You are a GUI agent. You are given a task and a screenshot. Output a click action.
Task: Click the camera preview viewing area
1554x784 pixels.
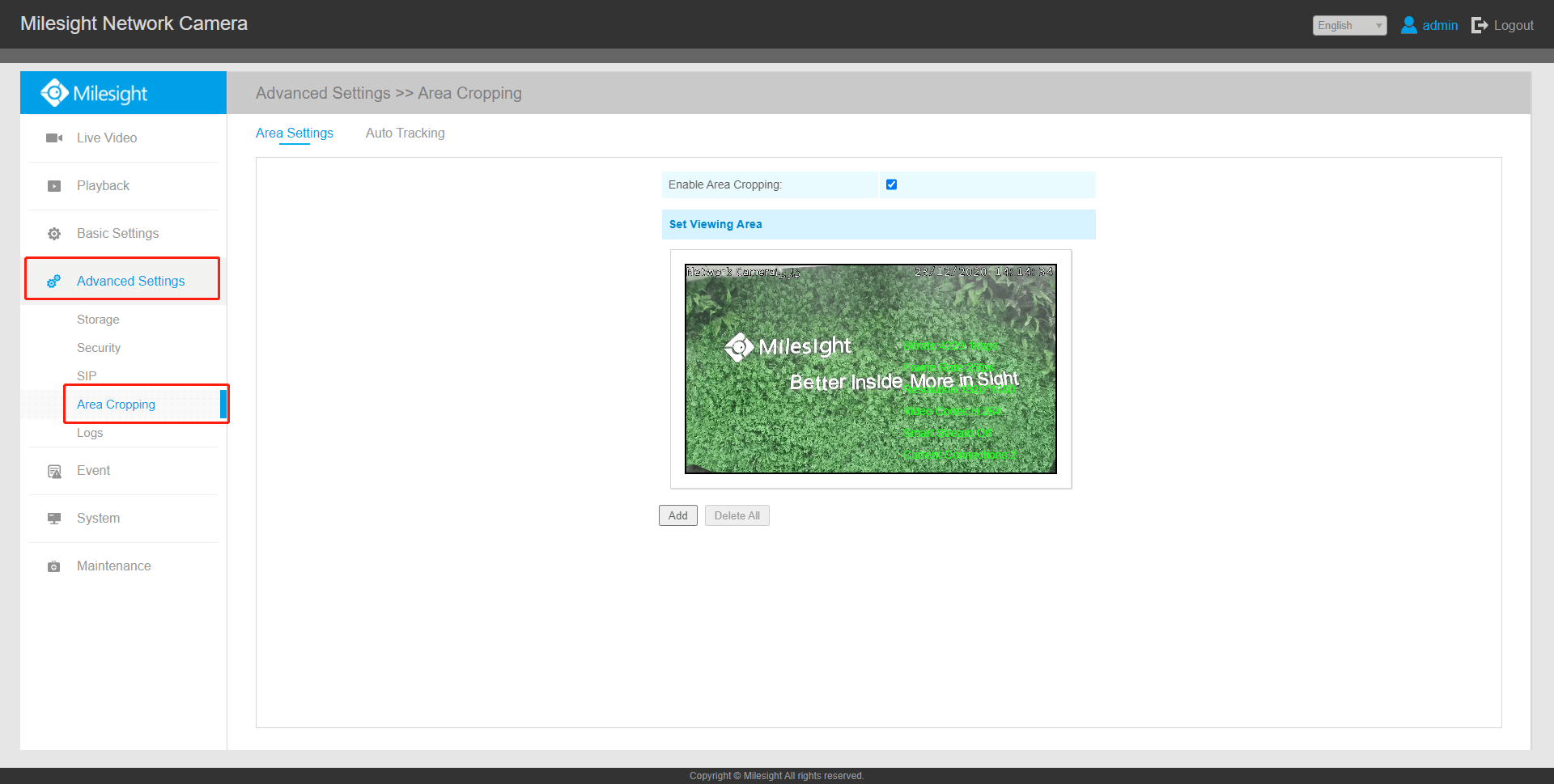[x=871, y=369]
